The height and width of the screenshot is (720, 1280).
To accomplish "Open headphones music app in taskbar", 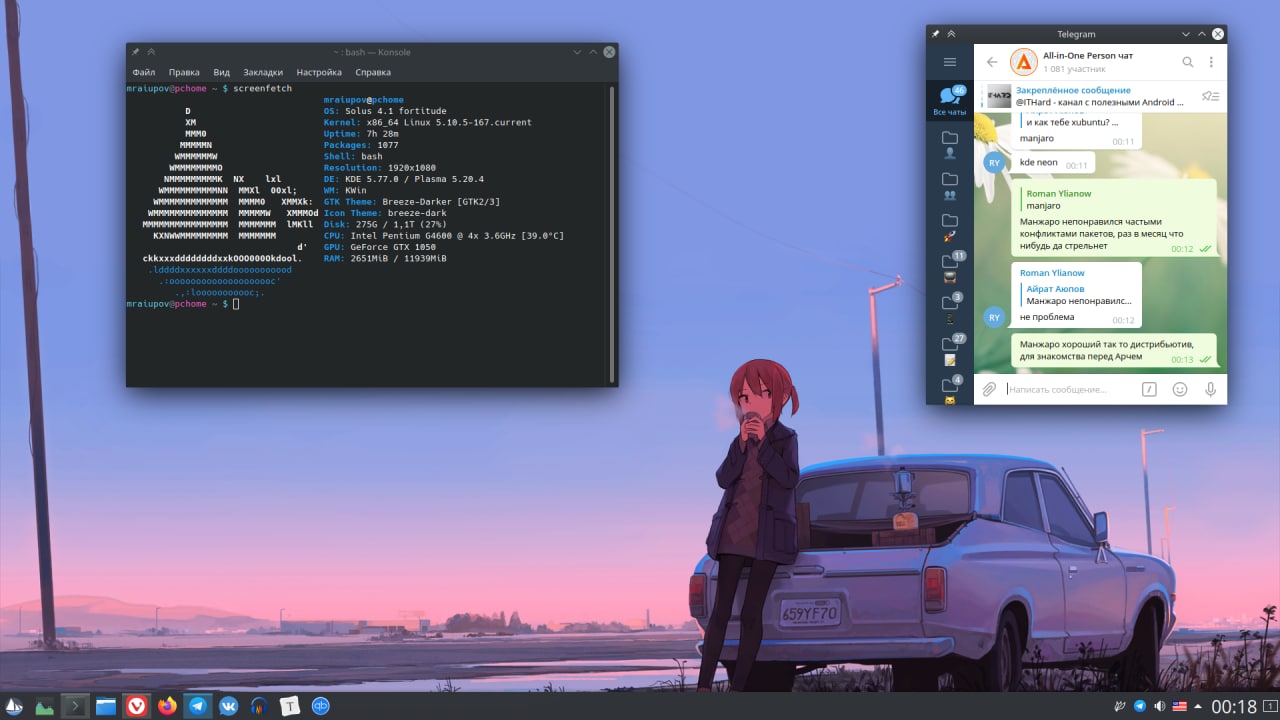I will pyautogui.click(x=259, y=706).
